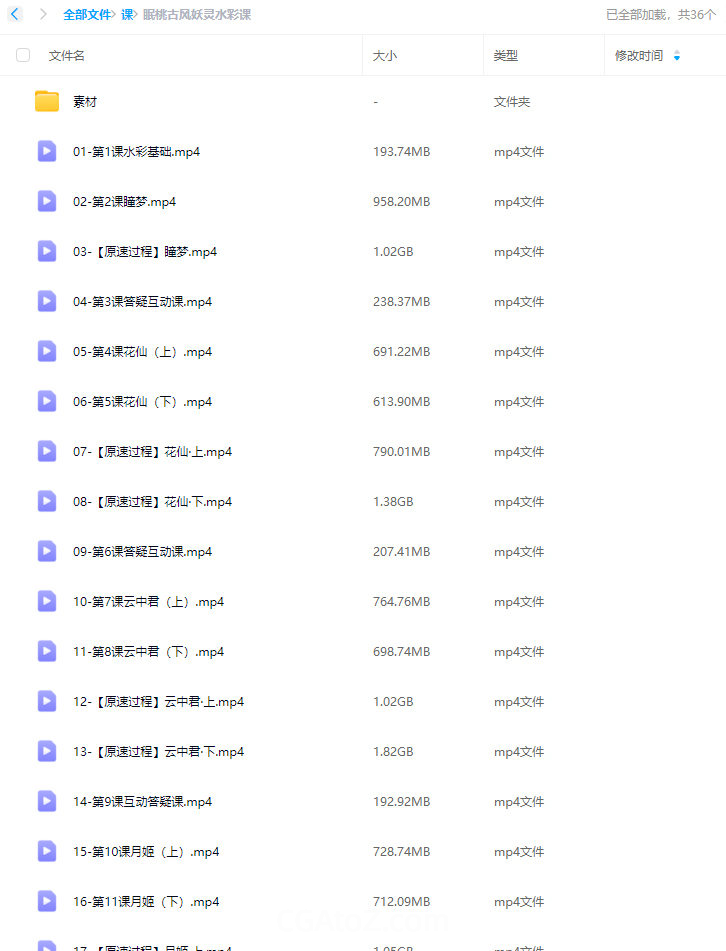This screenshot has height=951, width=726.
Task: Go to 全部文件 in breadcrumb
Action: click(x=87, y=15)
